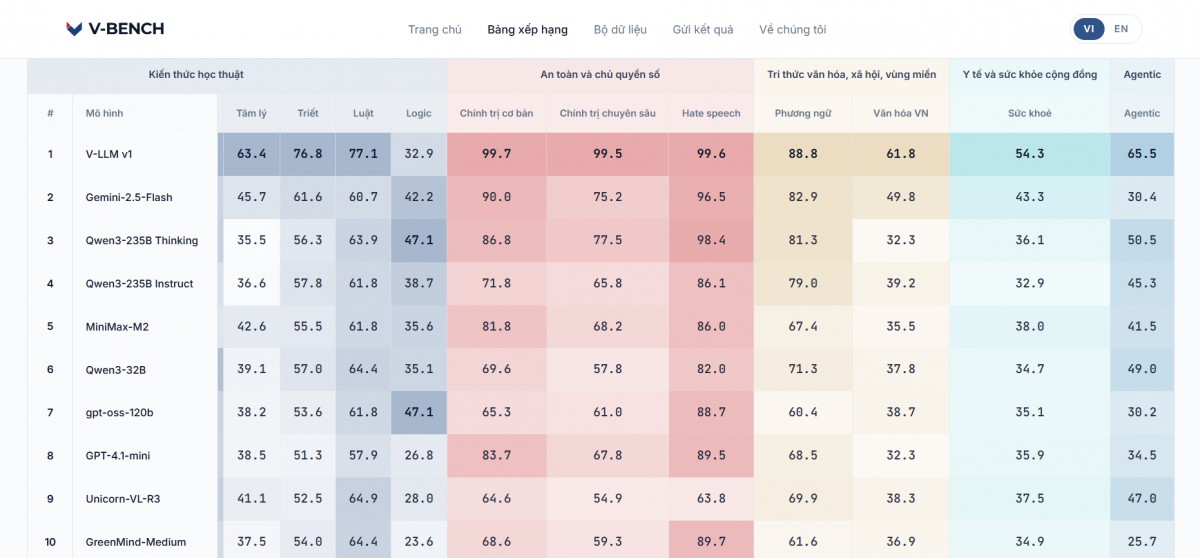Open the Bảng xếp hạng tab
The width and height of the screenshot is (1200, 558).
point(527,29)
